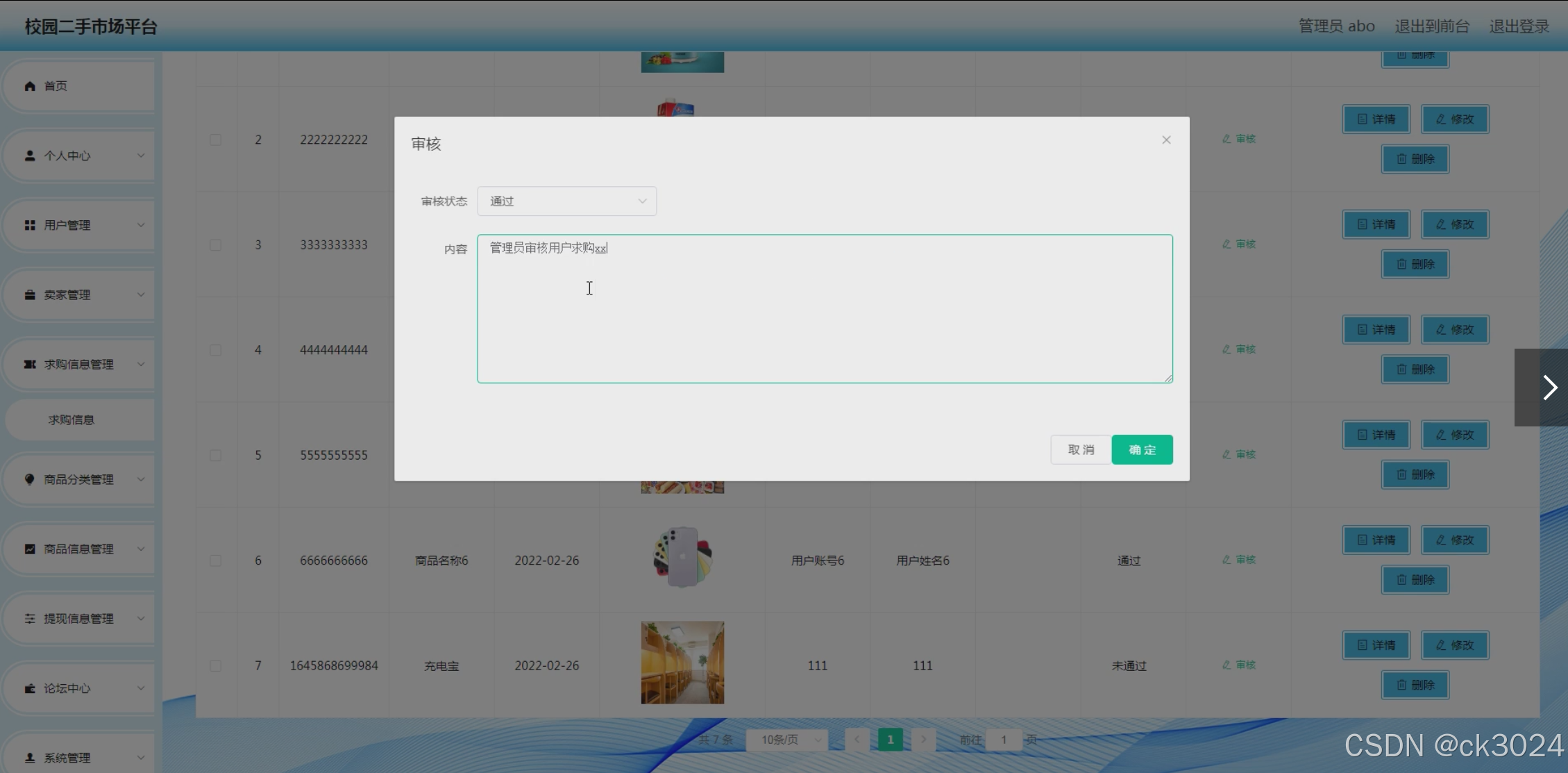Image resolution: width=1568 pixels, height=773 pixels.
Task: Close the 审核 dialog with X
Action: pos(1166,140)
